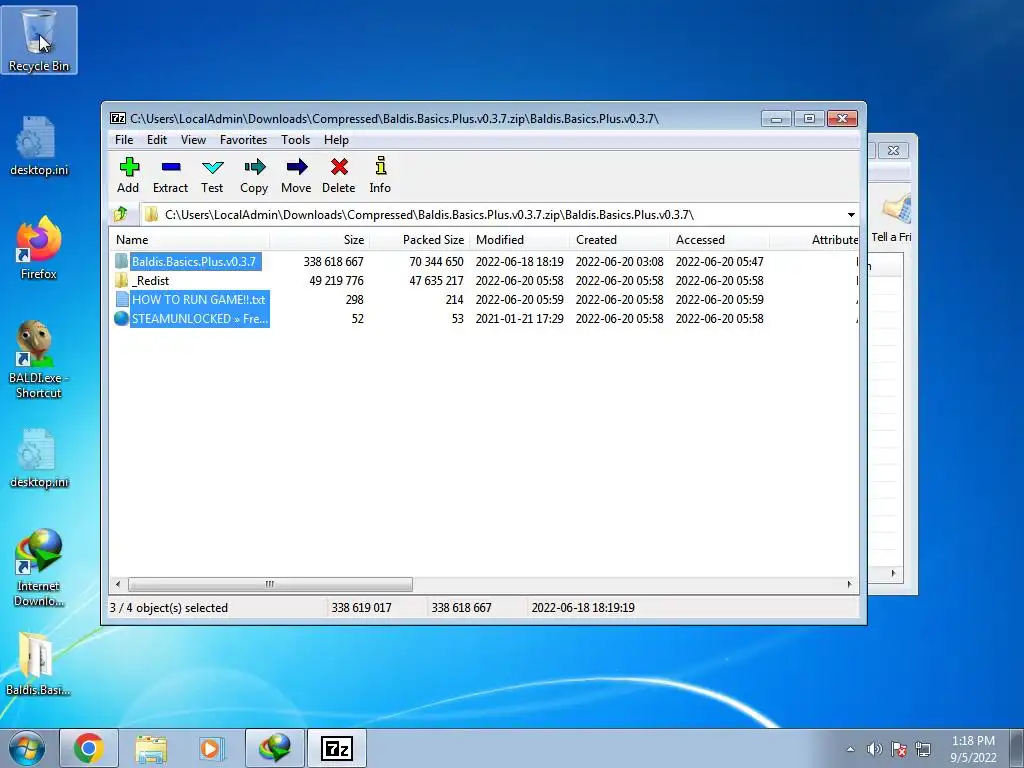
Task: Open the Tools menu
Action: pyautogui.click(x=296, y=140)
